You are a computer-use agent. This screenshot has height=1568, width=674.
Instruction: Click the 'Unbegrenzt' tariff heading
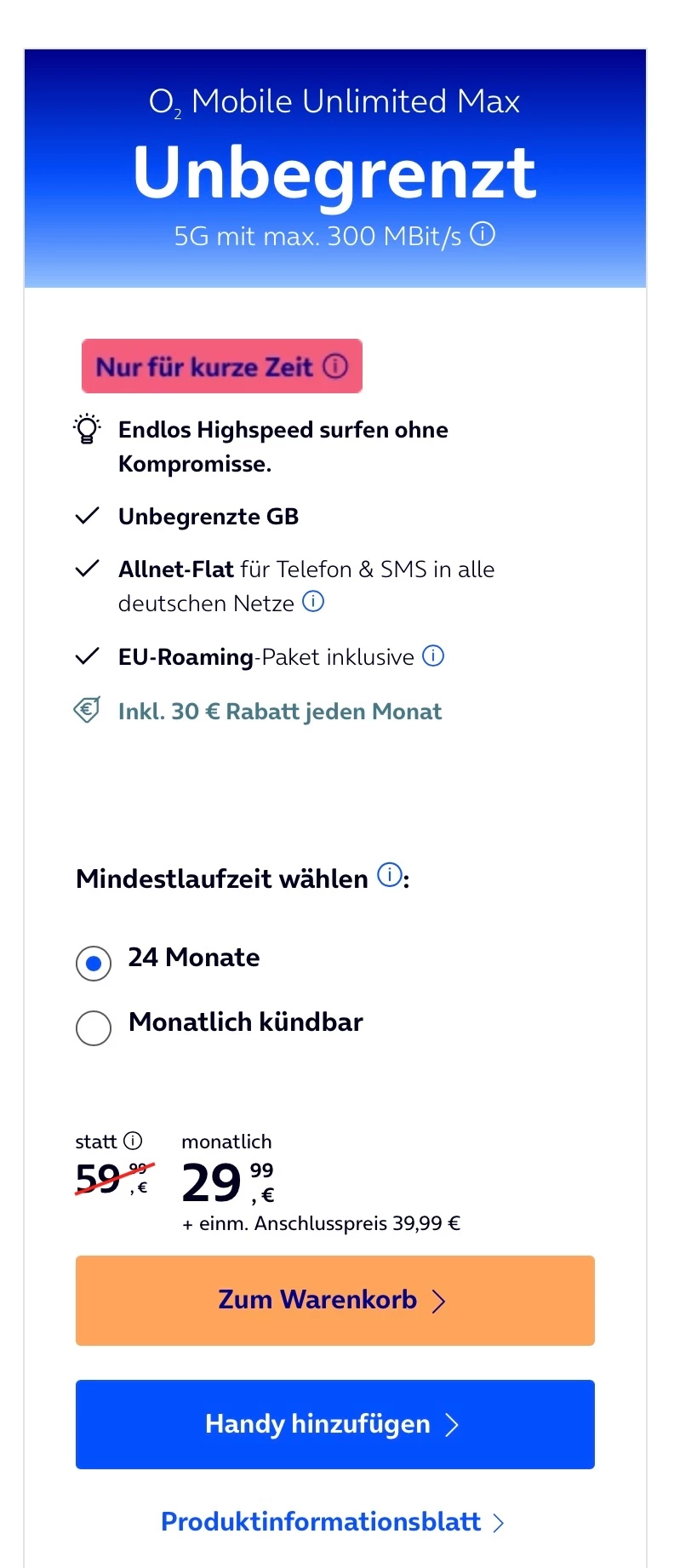click(334, 173)
